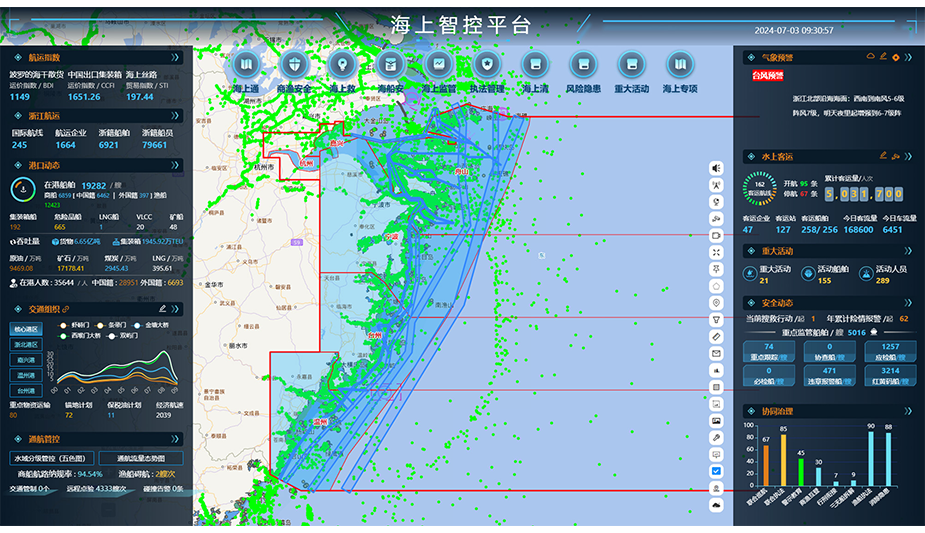The width and height of the screenshot is (925, 533).
Task: Click the 商渔安全 shield icon
Action: [294, 65]
